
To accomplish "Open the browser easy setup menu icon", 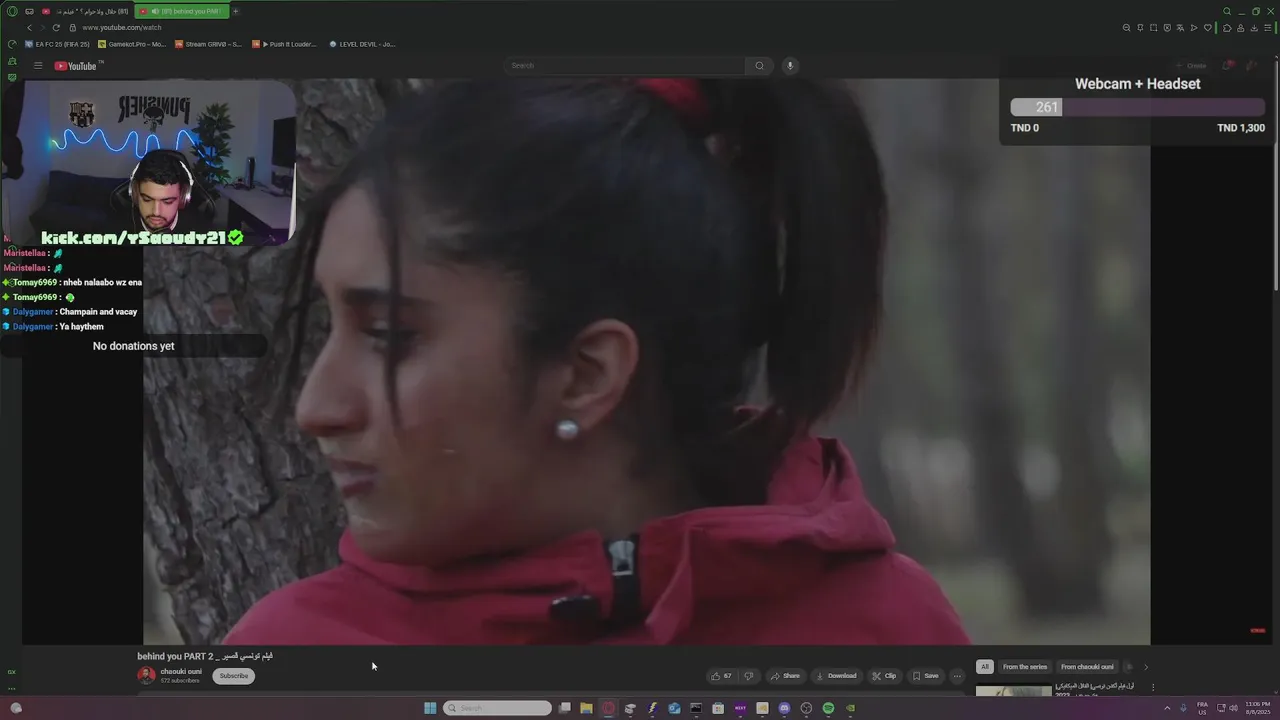I will 1268,28.
